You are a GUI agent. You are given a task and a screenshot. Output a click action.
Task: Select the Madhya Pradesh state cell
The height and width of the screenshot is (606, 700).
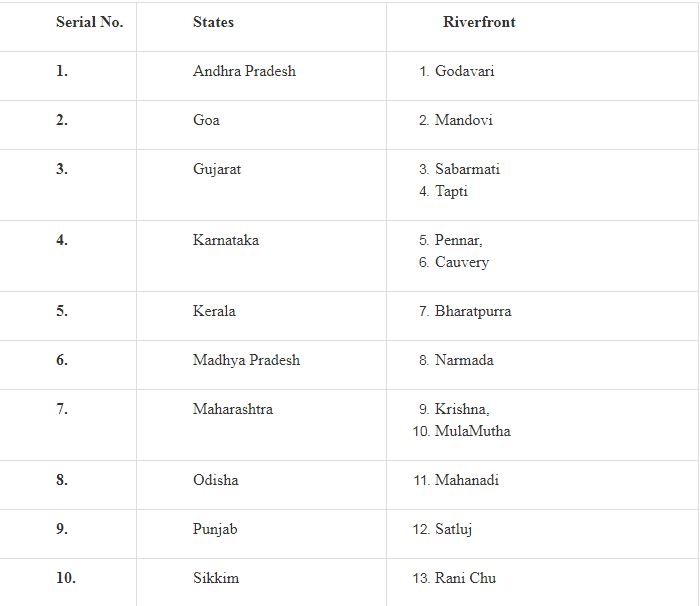tap(246, 360)
